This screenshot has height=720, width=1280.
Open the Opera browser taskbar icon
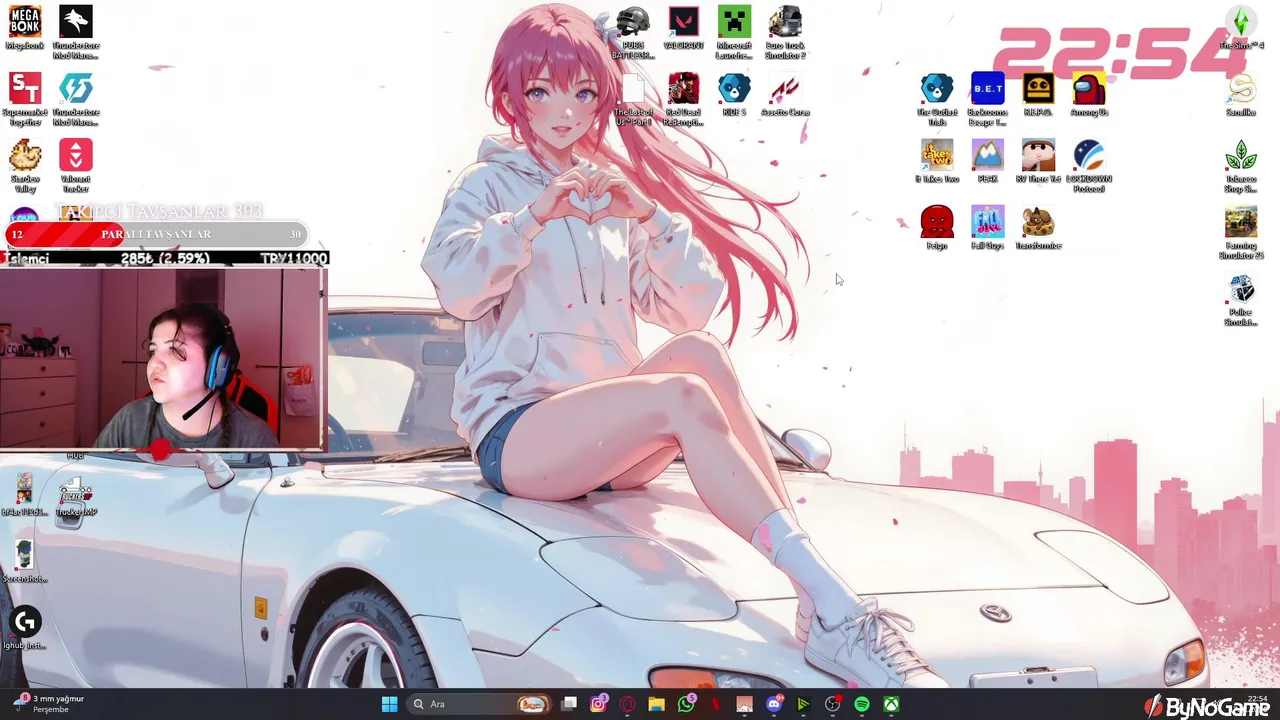(x=627, y=704)
